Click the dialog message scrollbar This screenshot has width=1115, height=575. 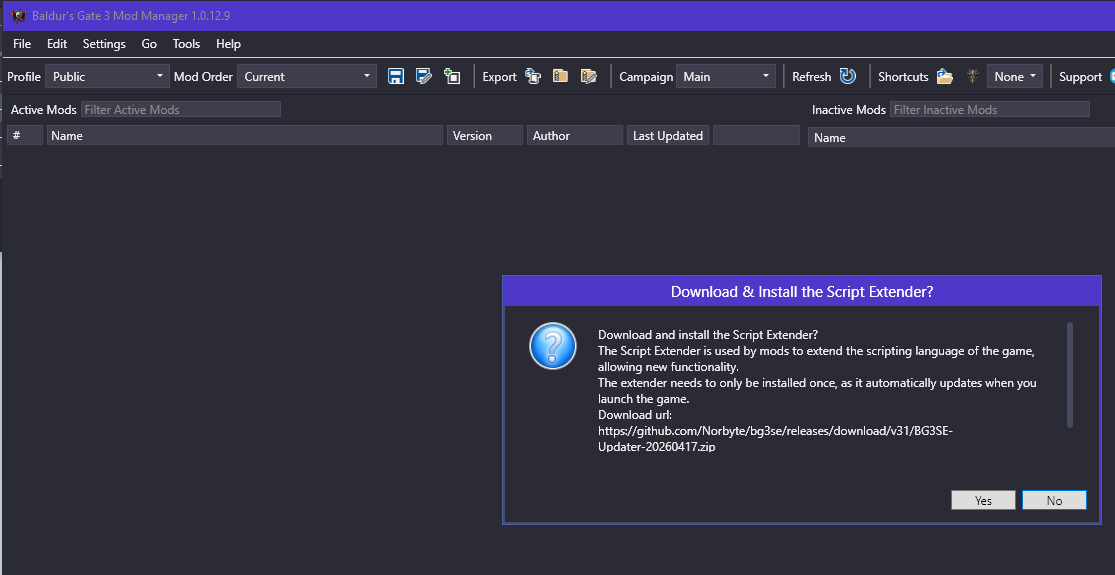[1069, 375]
